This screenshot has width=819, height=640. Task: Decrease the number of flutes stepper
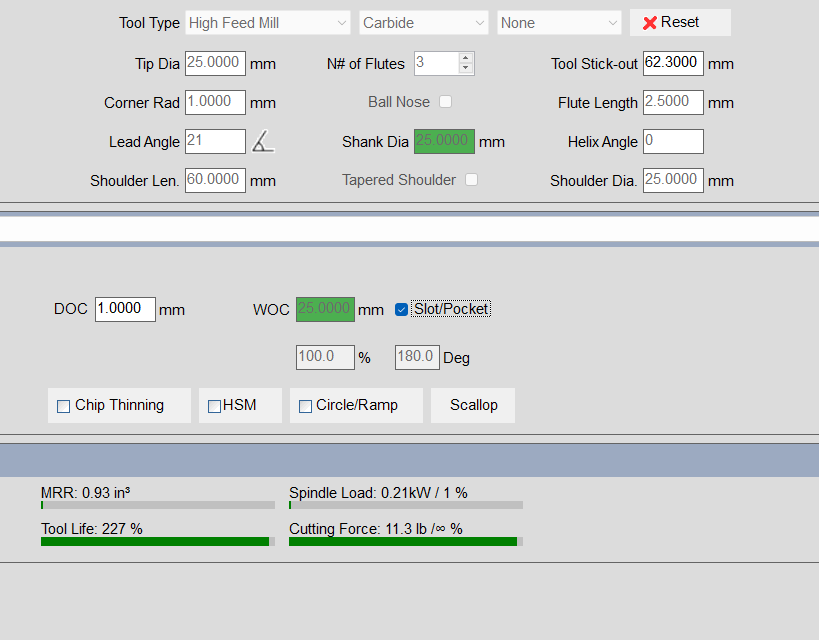click(465, 69)
